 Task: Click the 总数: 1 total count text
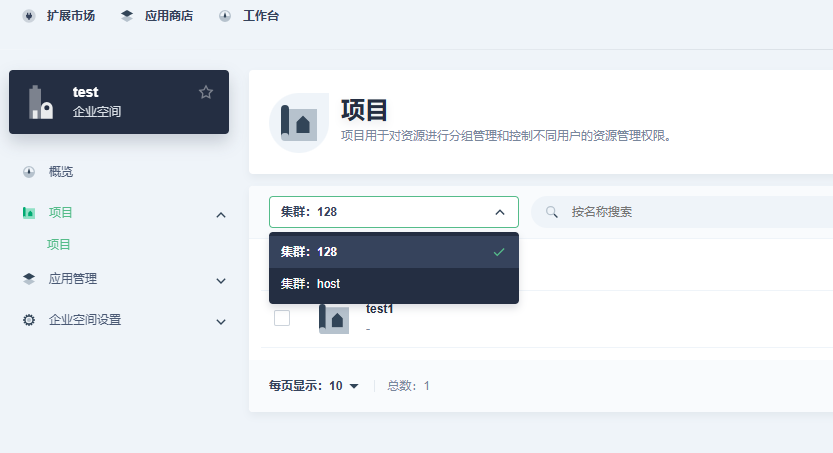(x=409, y=386)
